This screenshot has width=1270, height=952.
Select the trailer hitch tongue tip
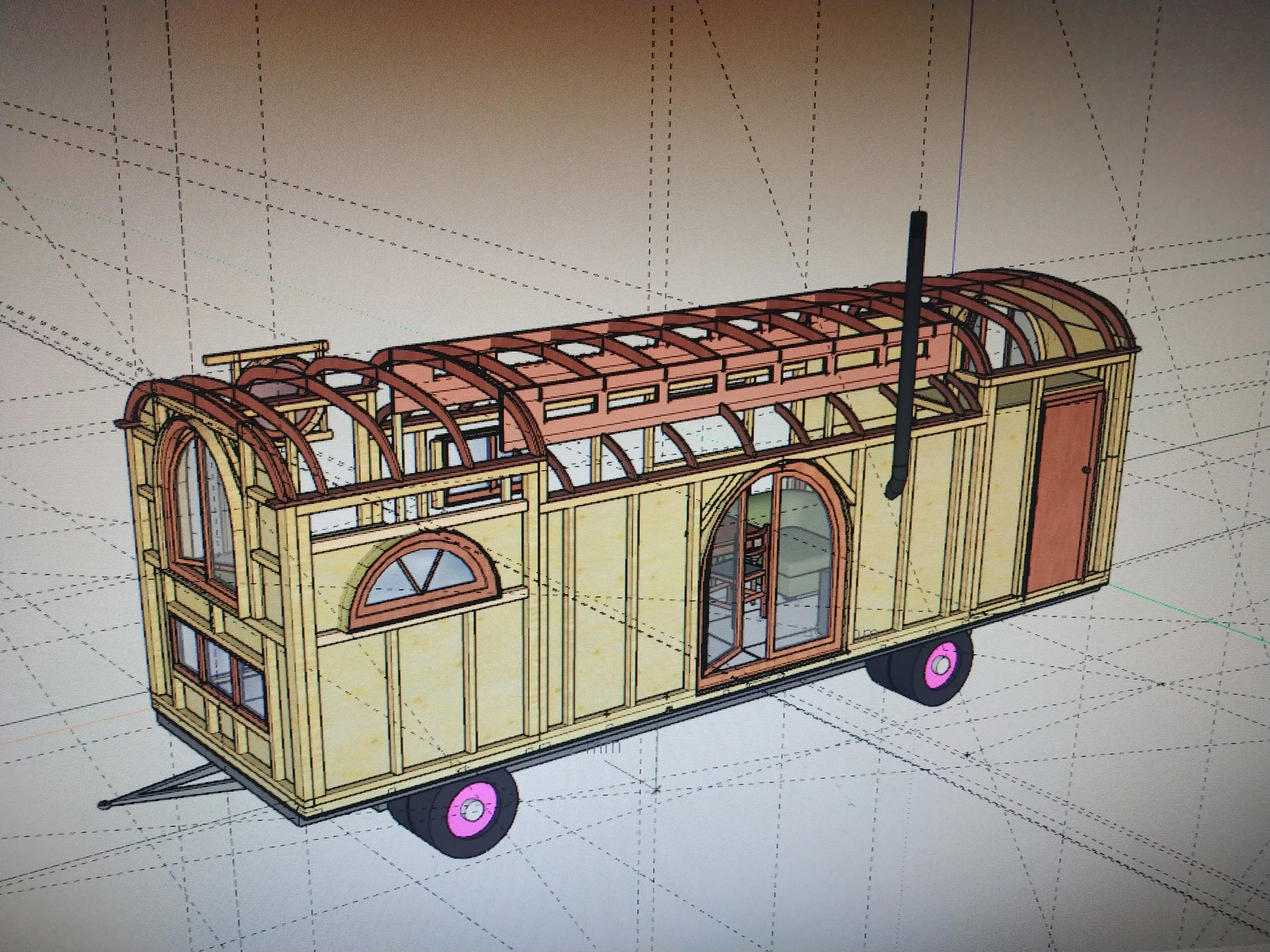pyautogui.click(x=104, y=804)
